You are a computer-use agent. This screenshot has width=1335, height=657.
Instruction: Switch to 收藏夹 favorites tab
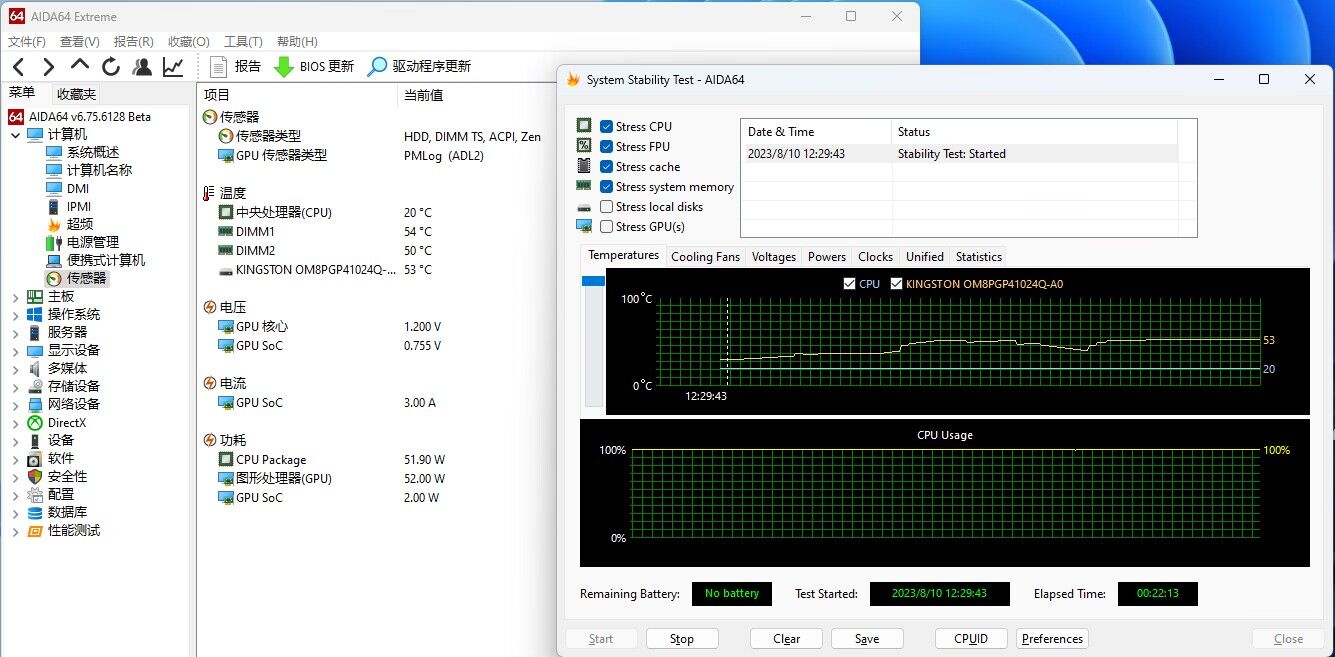pos(77,94)
